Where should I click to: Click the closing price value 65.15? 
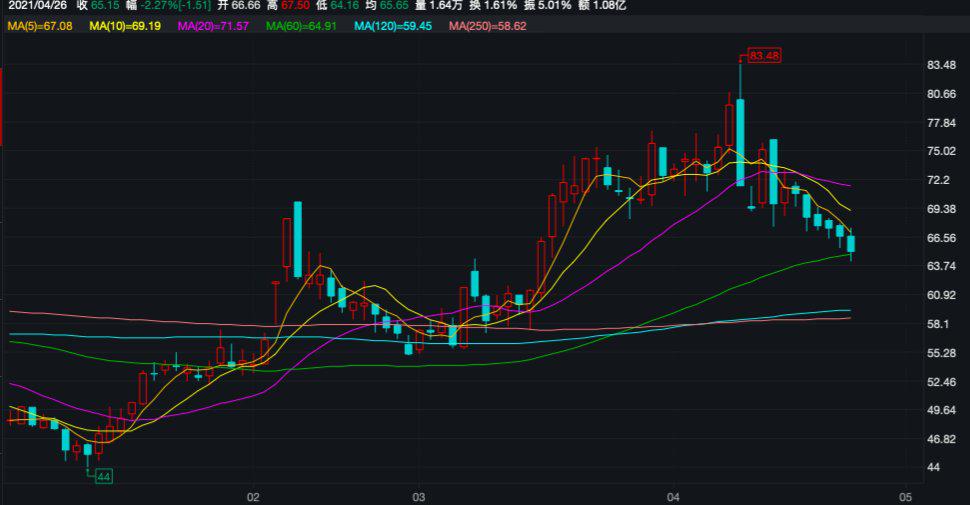coord(104,6)
